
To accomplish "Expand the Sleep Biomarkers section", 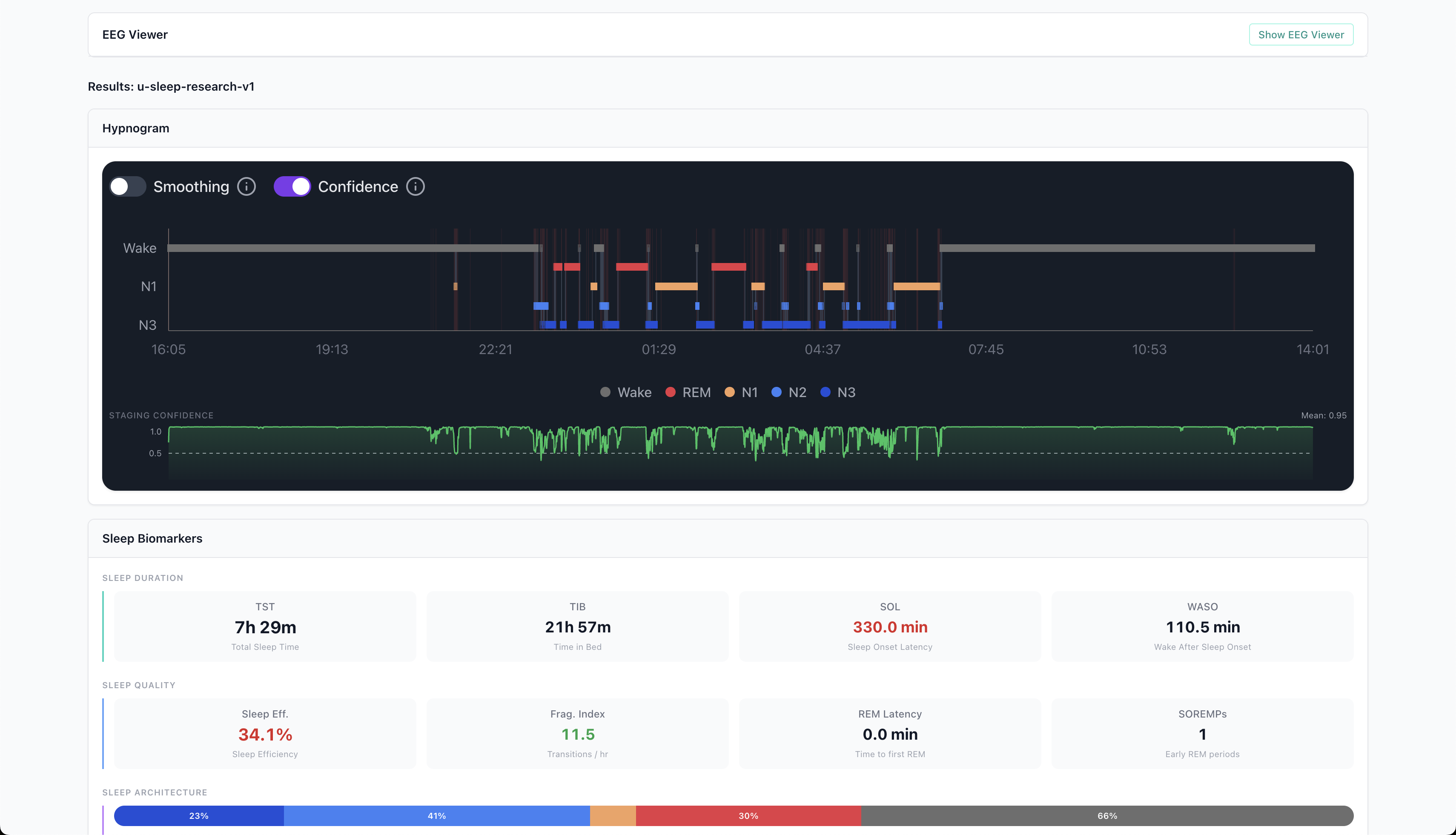I will coord(152,538).
